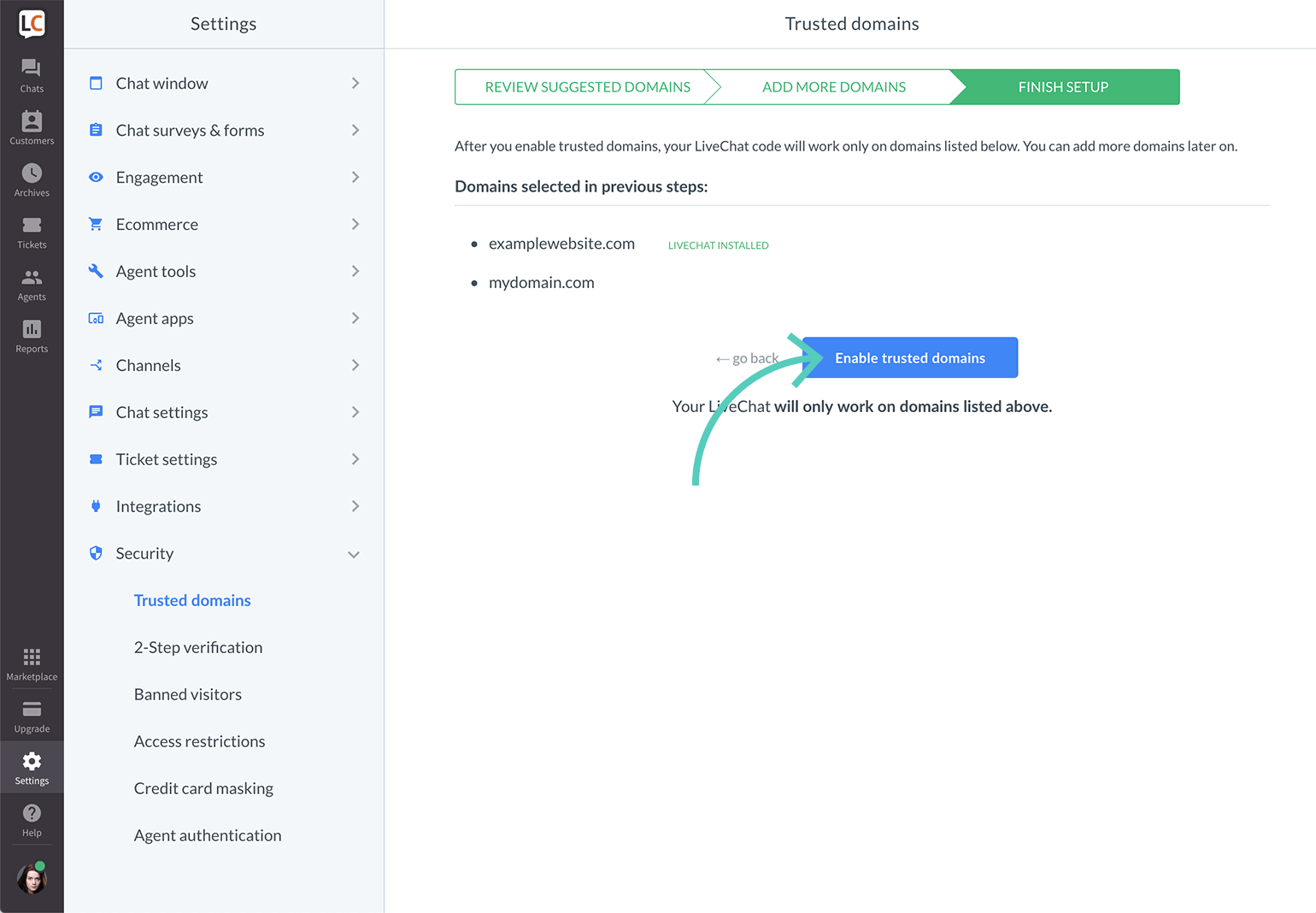The height and width of the screenshot is (913, 1316).
Task: Click the Ticket settings icon
Action: [x=96, y=459]
